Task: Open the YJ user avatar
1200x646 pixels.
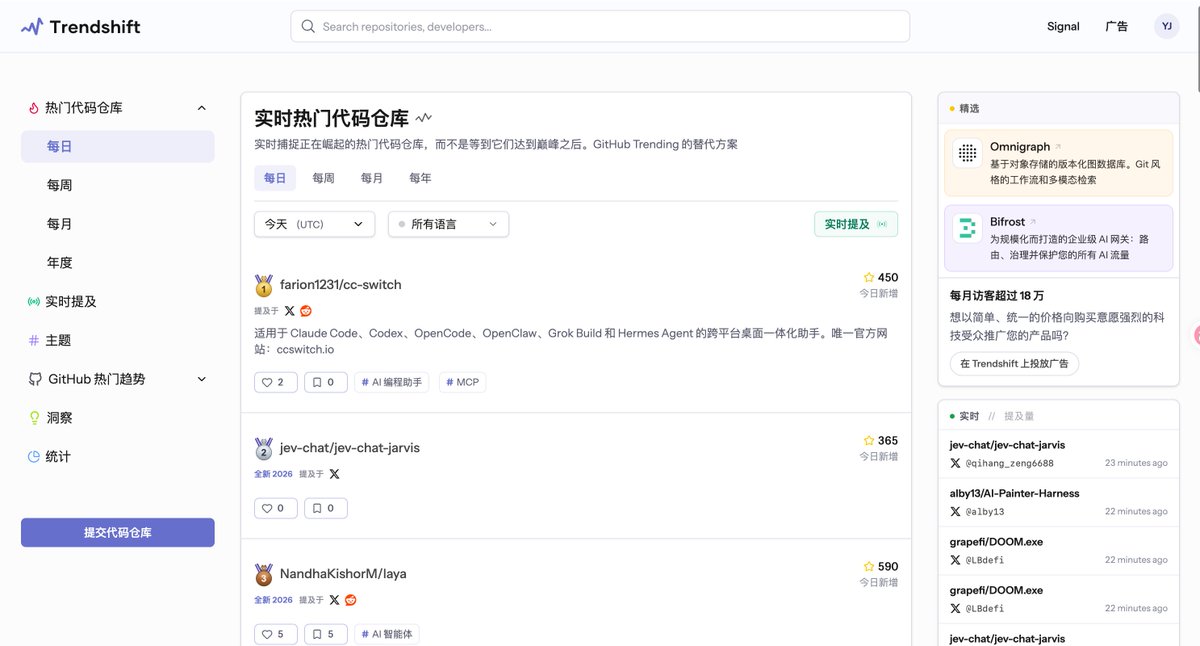Action: [x=1167, y=27]
